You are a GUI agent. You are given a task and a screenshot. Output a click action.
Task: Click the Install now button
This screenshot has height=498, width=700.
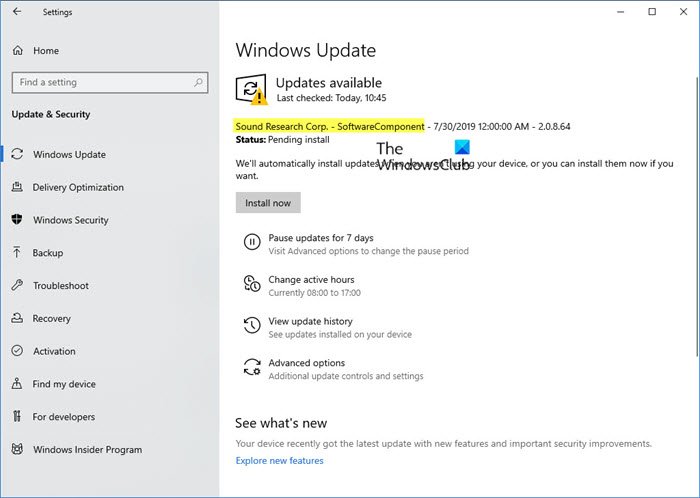(268, 203)
